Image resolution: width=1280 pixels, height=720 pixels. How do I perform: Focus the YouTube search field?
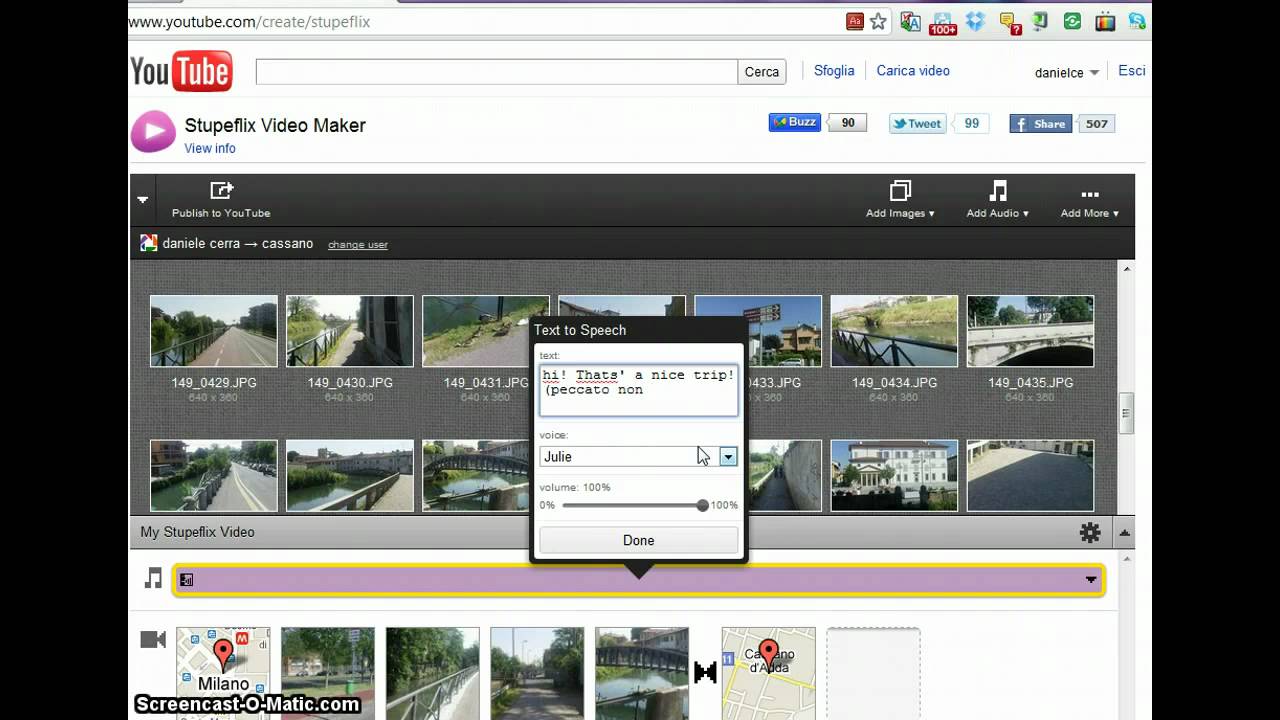(497, 72)
